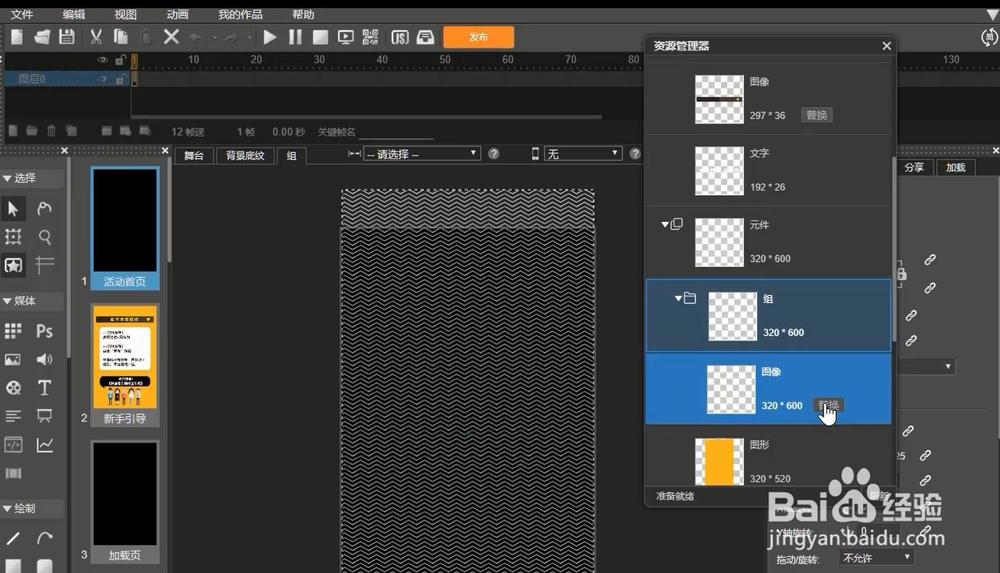Click the 关键帧名 input field
The image size is (1000, 573).
(396, 132)
